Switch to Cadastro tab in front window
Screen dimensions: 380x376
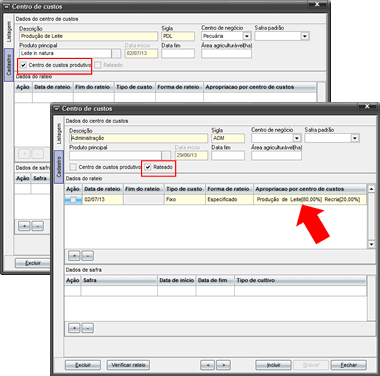pos(59,167)
